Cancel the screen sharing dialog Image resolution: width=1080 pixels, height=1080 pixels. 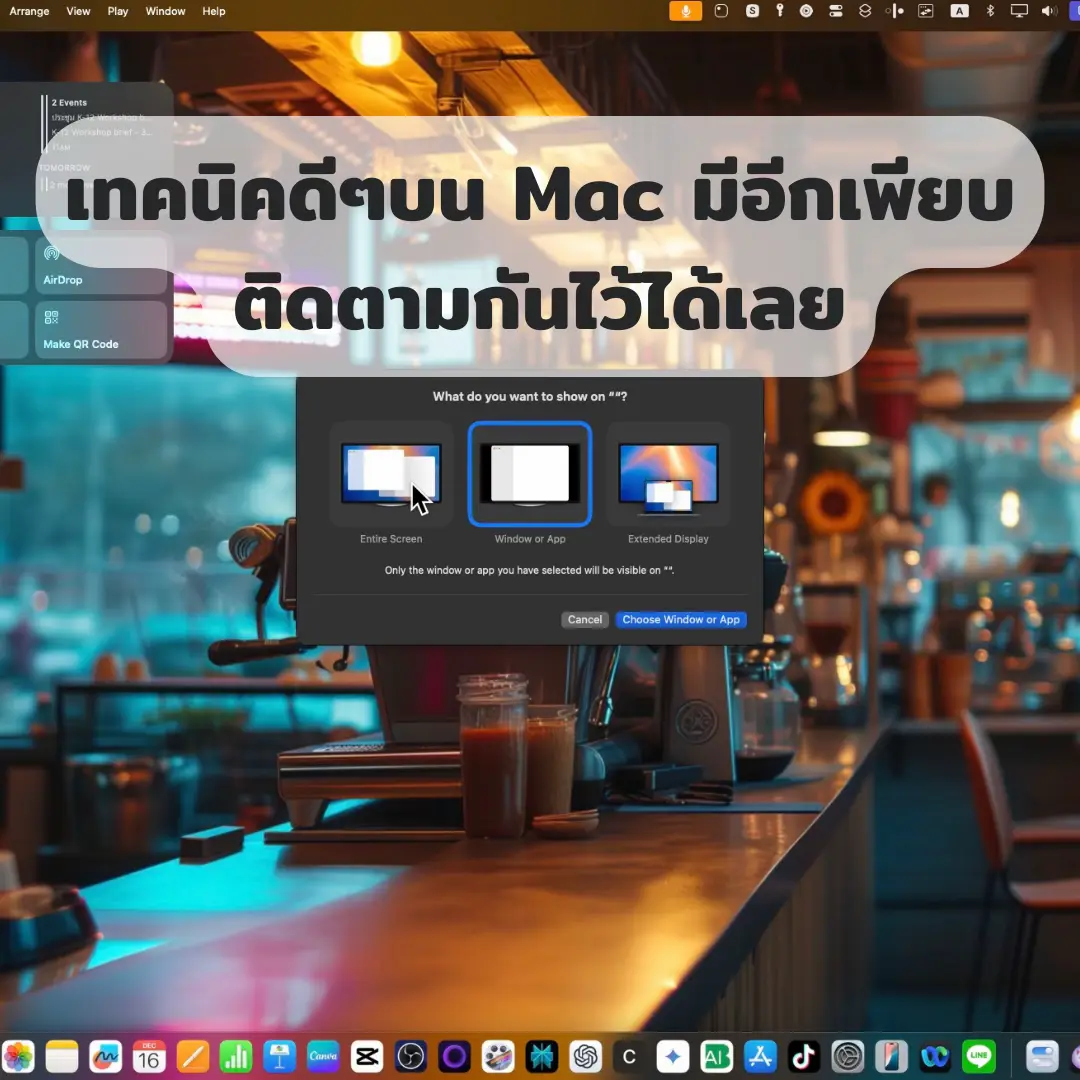(584, 619)
